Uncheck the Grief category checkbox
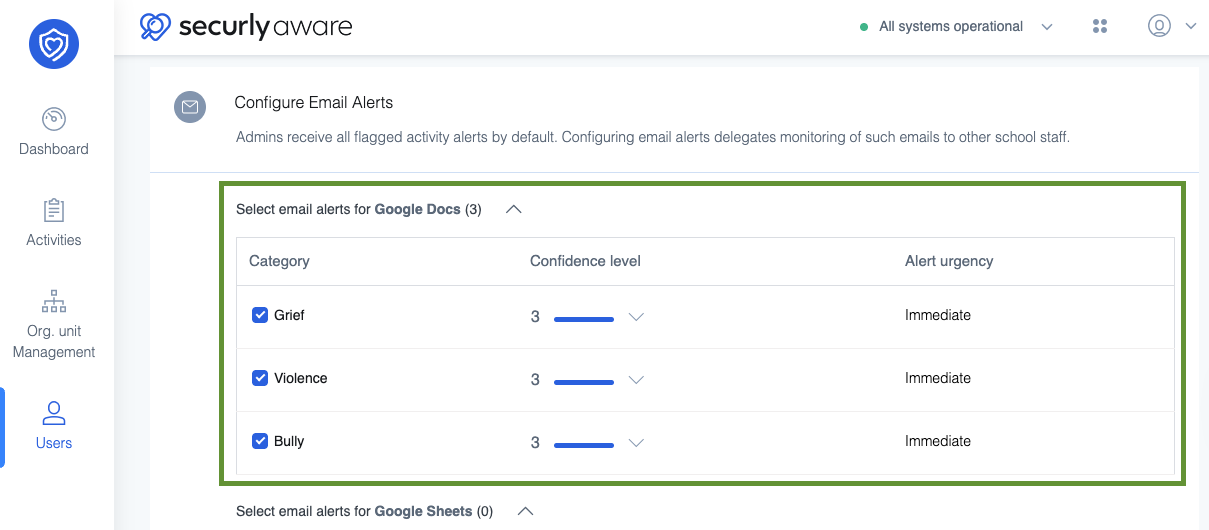The height and width of the screenshot is (530, 1209). coord(260,315)
